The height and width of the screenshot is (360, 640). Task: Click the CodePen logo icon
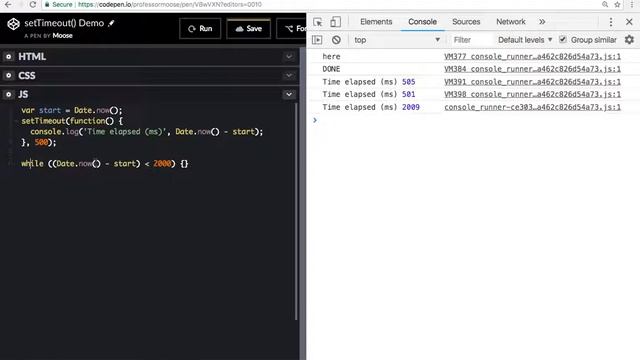pos(13,24)
